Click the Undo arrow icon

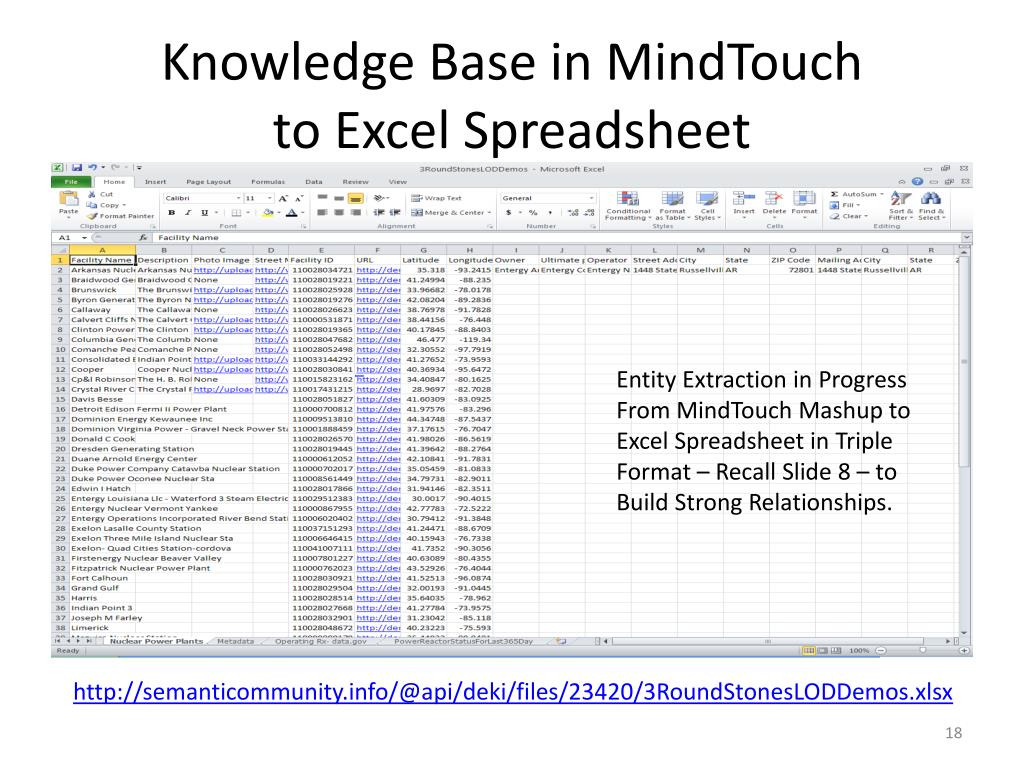(92, 168)
